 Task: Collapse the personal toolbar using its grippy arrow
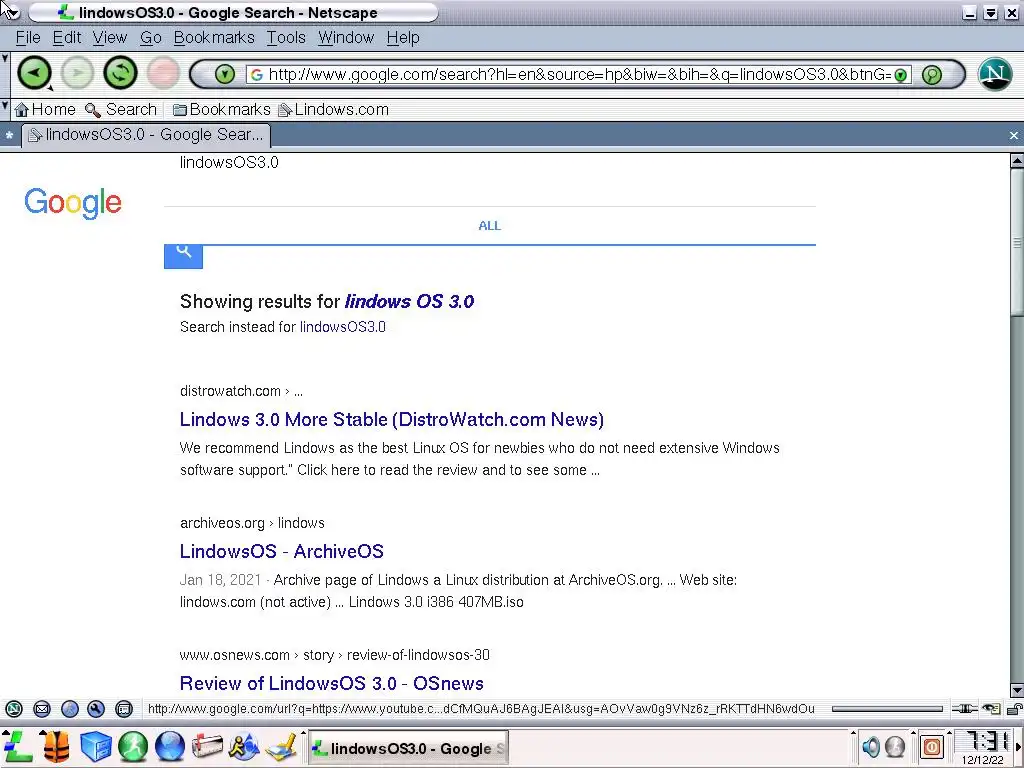5,105
